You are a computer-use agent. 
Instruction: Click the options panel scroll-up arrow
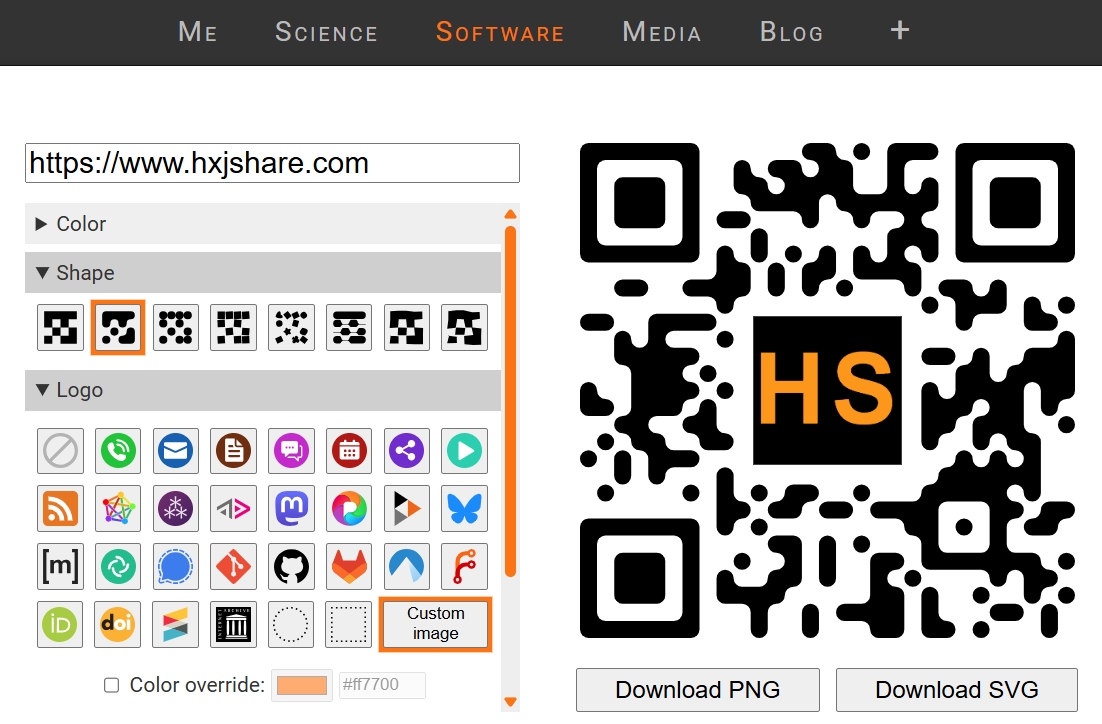coord(511,214)
